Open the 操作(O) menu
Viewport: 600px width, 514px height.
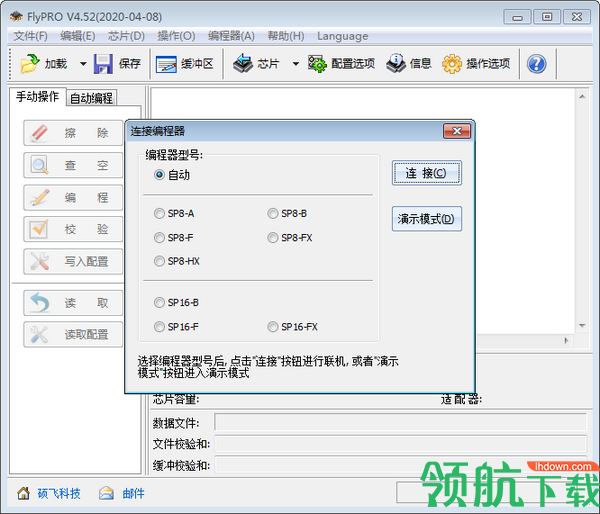pos(176,36)
